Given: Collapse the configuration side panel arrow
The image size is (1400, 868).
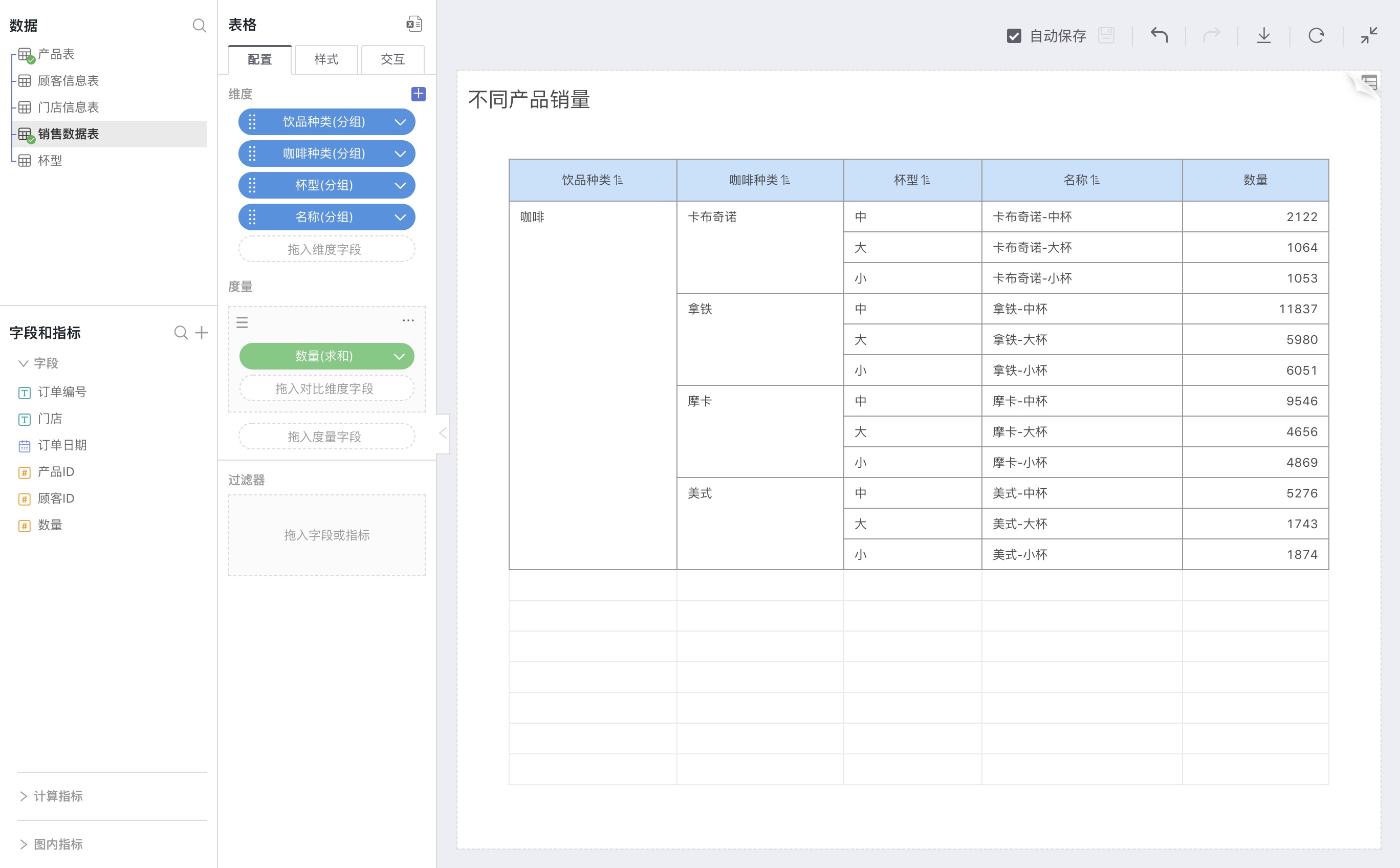Looking at the screenshot, I should pos(443,433).
